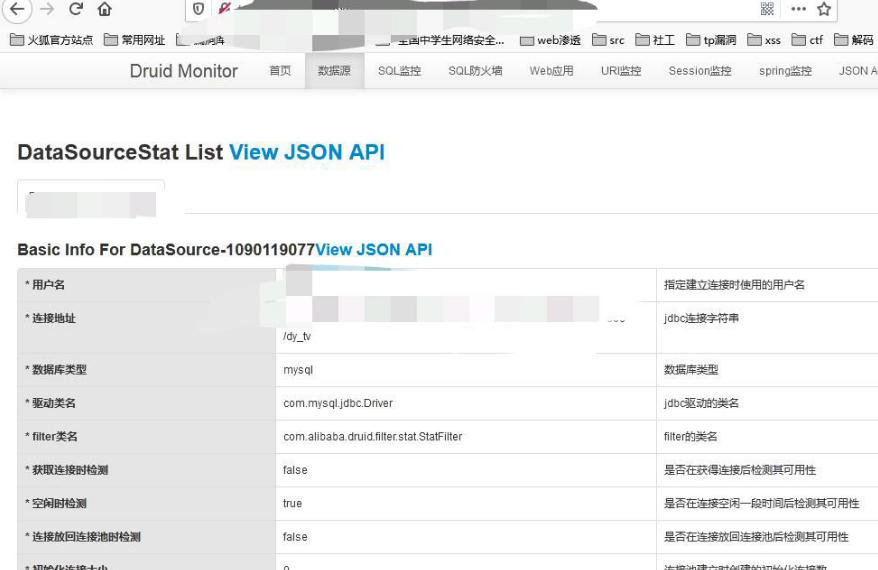
Task: Click the 驱动类名 row label
Action: tap(50, 403)
